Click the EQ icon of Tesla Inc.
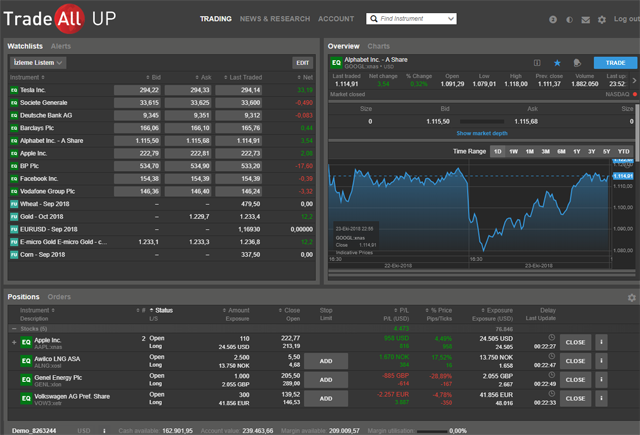Screen dimensions: 640x435 point(14,90)
